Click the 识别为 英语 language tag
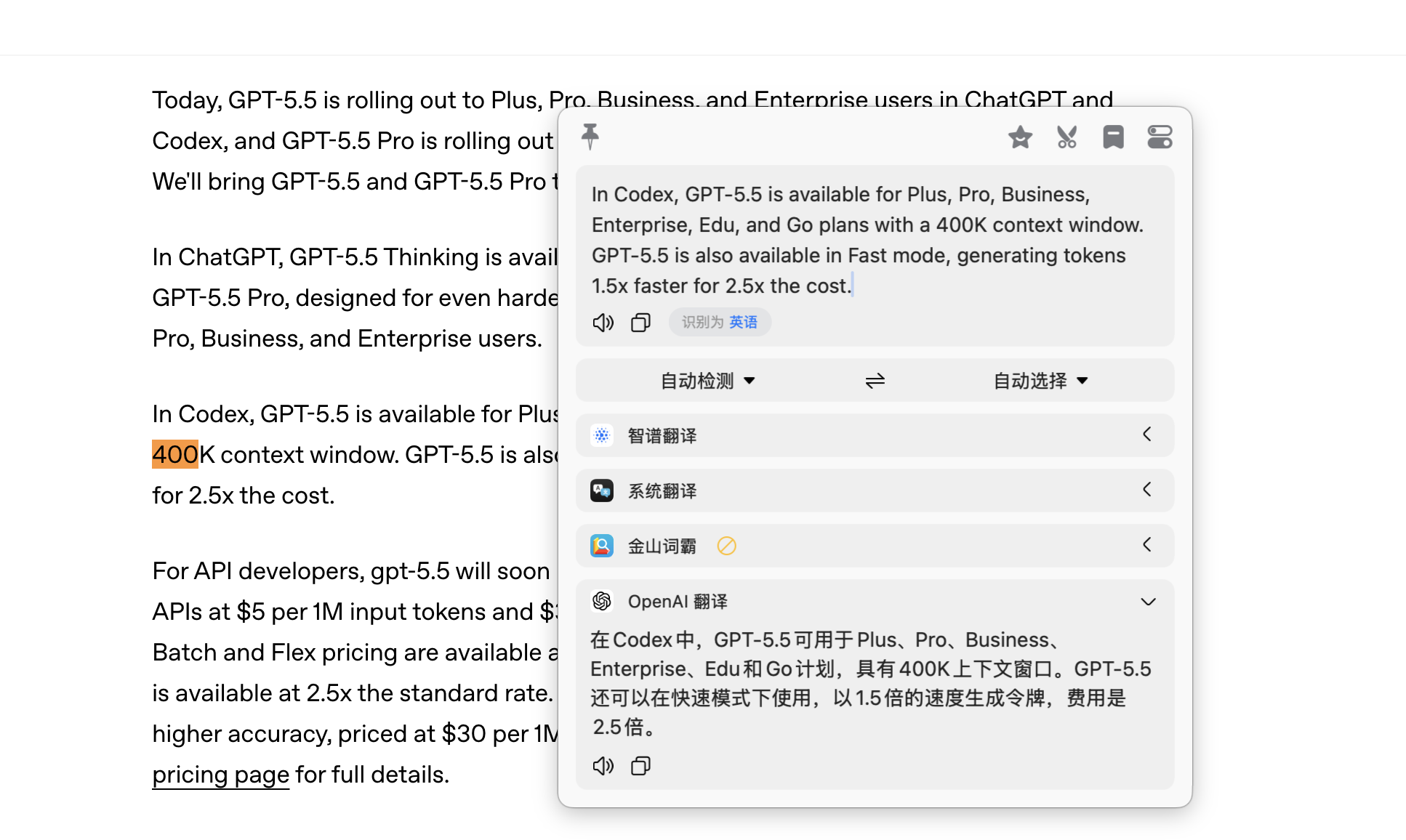 coord(720,322)
